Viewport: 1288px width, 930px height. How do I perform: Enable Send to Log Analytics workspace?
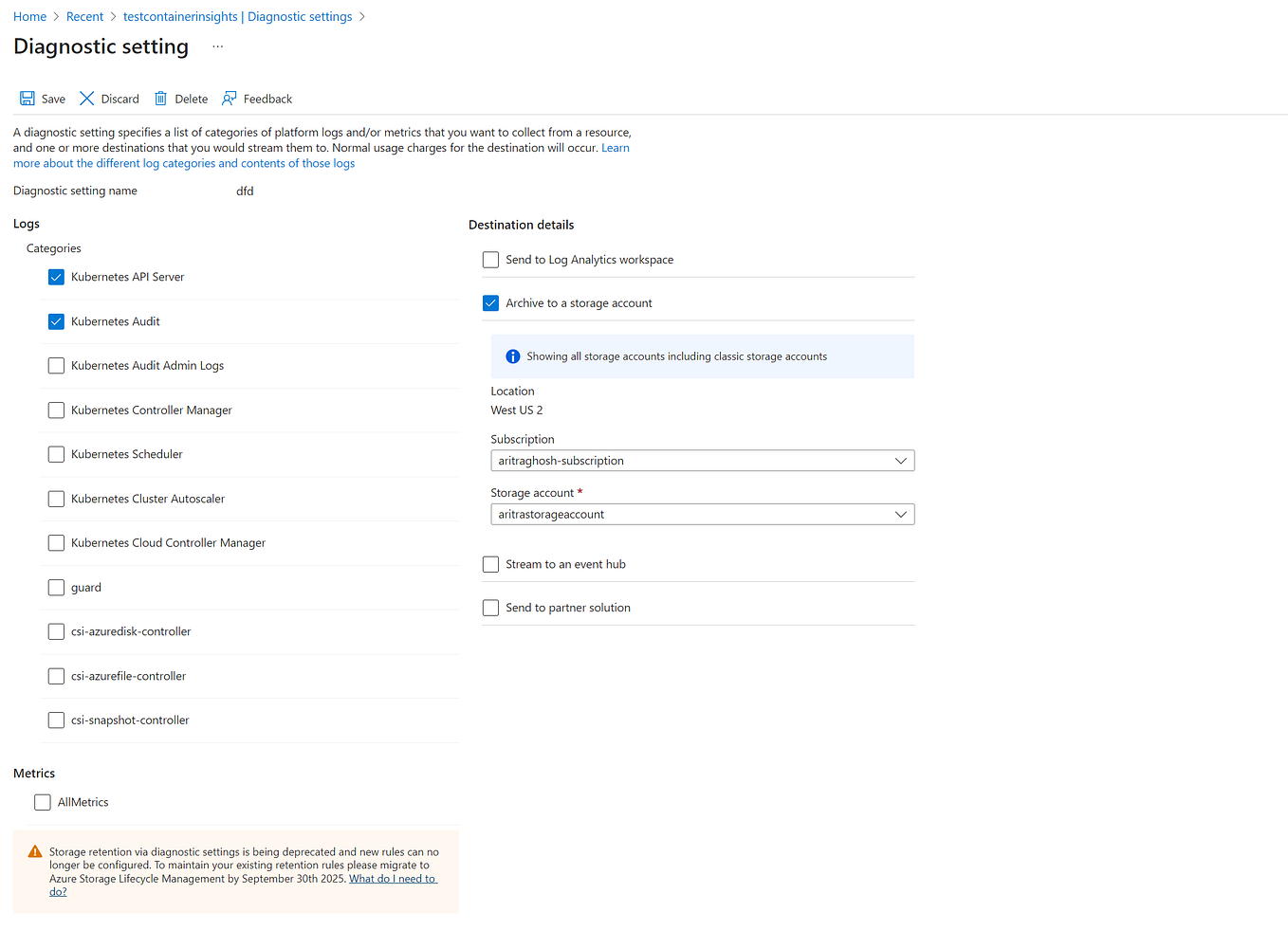[490, 259]
